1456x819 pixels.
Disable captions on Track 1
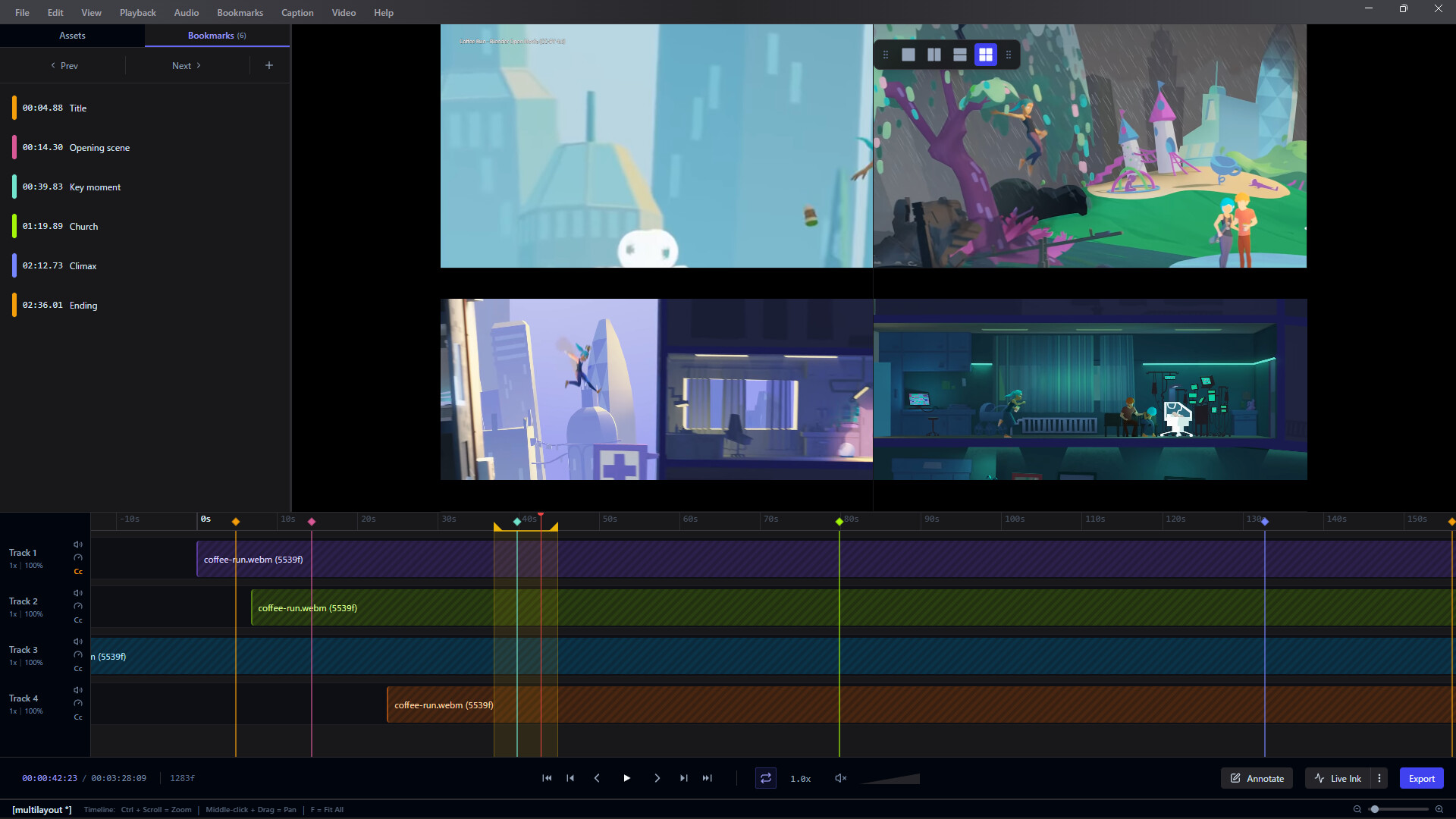(78, 571)
